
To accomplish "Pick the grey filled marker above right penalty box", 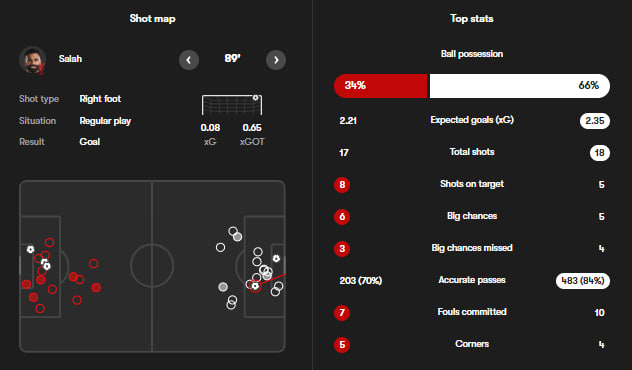I will [x=238, y=237].
